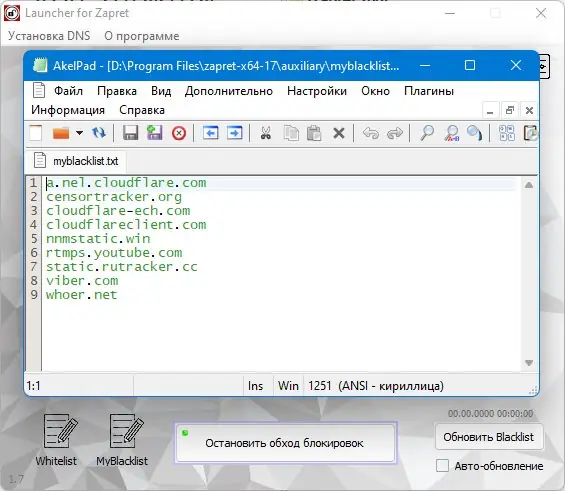The height and width of the screenshot is (491, 565).
Task: Restore the inner MDI document window
Action: tap(510, 111)
